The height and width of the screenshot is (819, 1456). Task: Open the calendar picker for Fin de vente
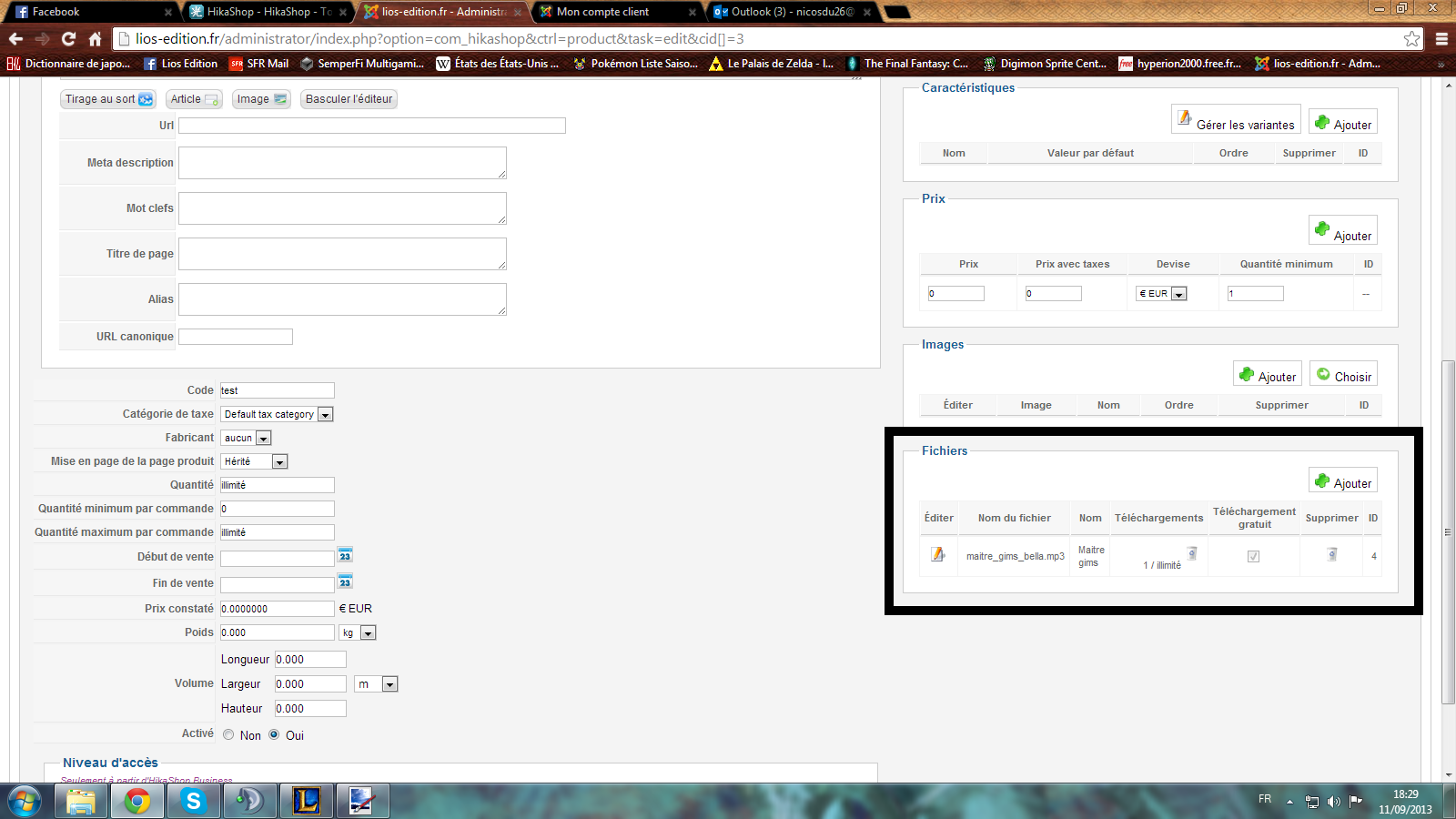point(345,581)
